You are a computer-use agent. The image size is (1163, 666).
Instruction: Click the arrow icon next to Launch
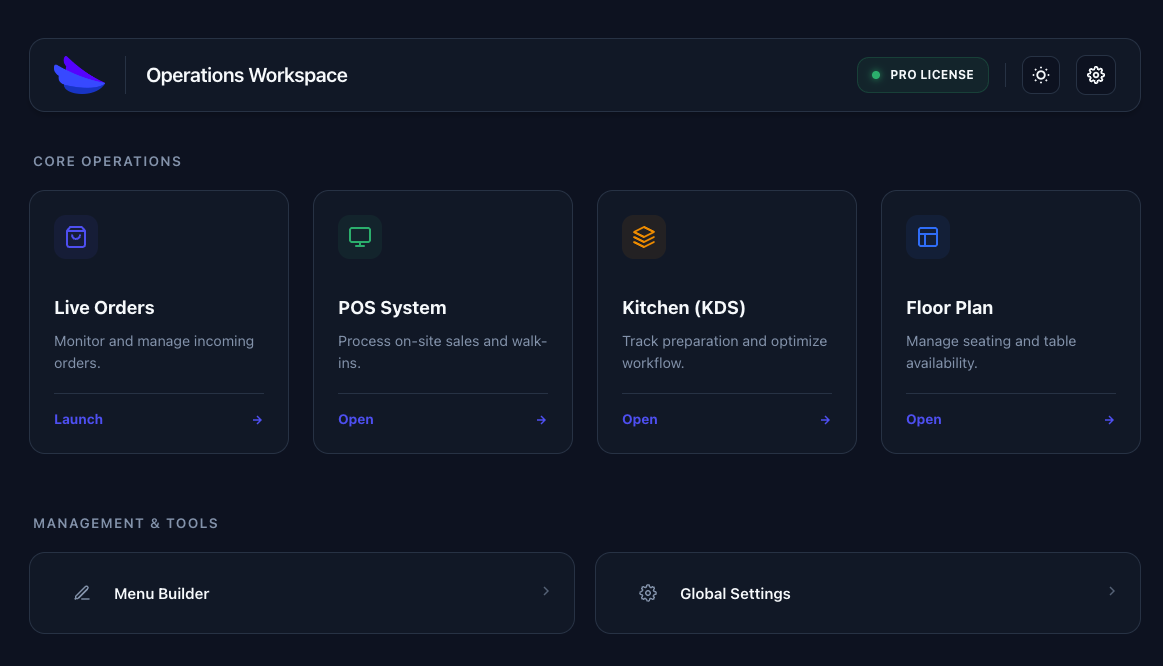(257, 419)
